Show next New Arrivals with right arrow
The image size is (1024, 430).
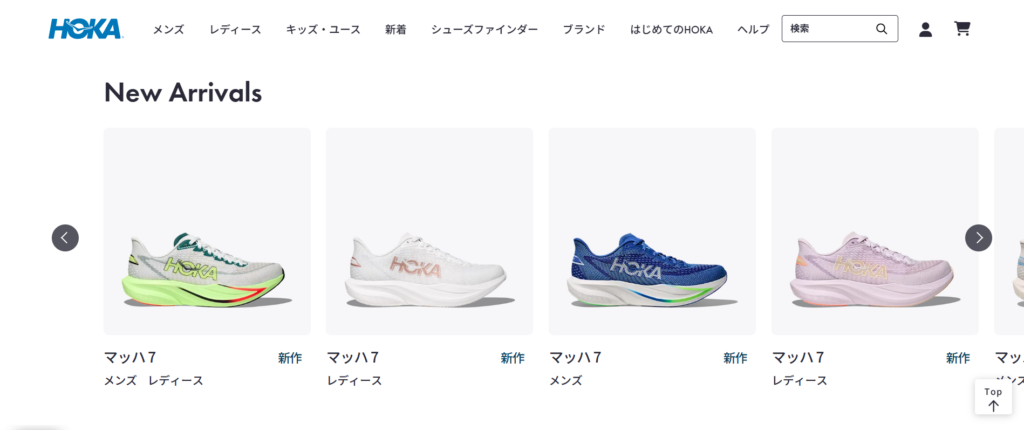tap(978, 238)
